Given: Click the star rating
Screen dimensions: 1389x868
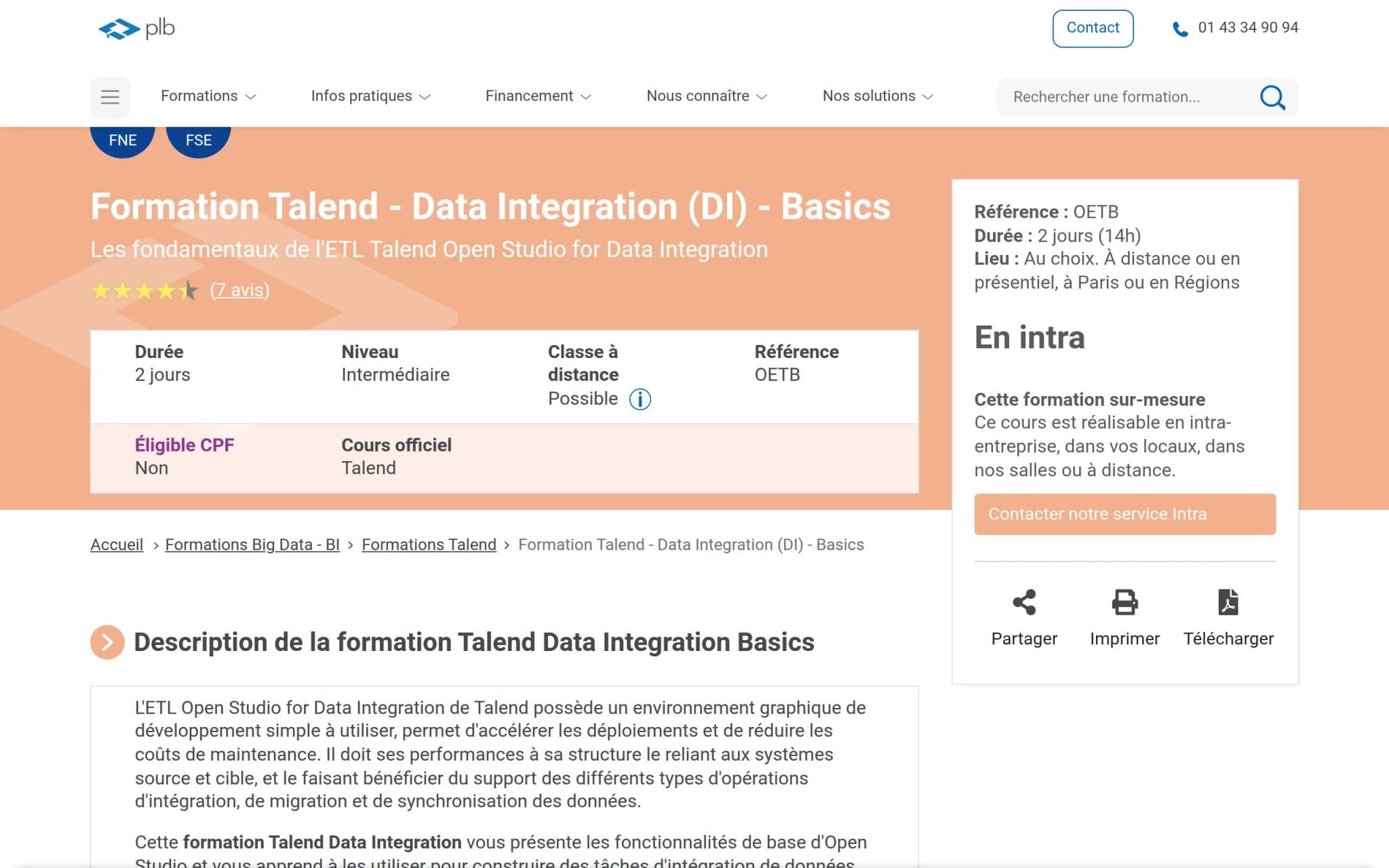Looking at the screenshot, I should [144, 291].
